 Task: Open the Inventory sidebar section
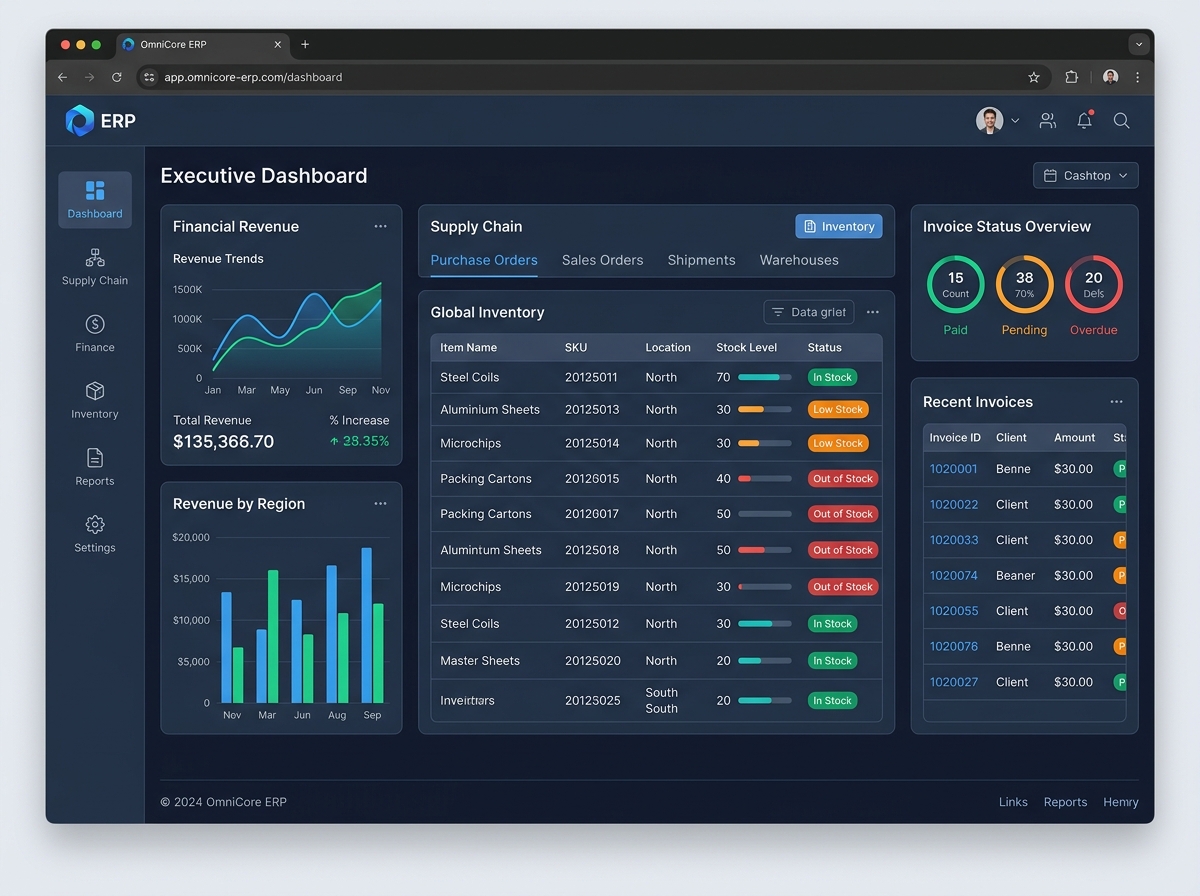(95, 401)
